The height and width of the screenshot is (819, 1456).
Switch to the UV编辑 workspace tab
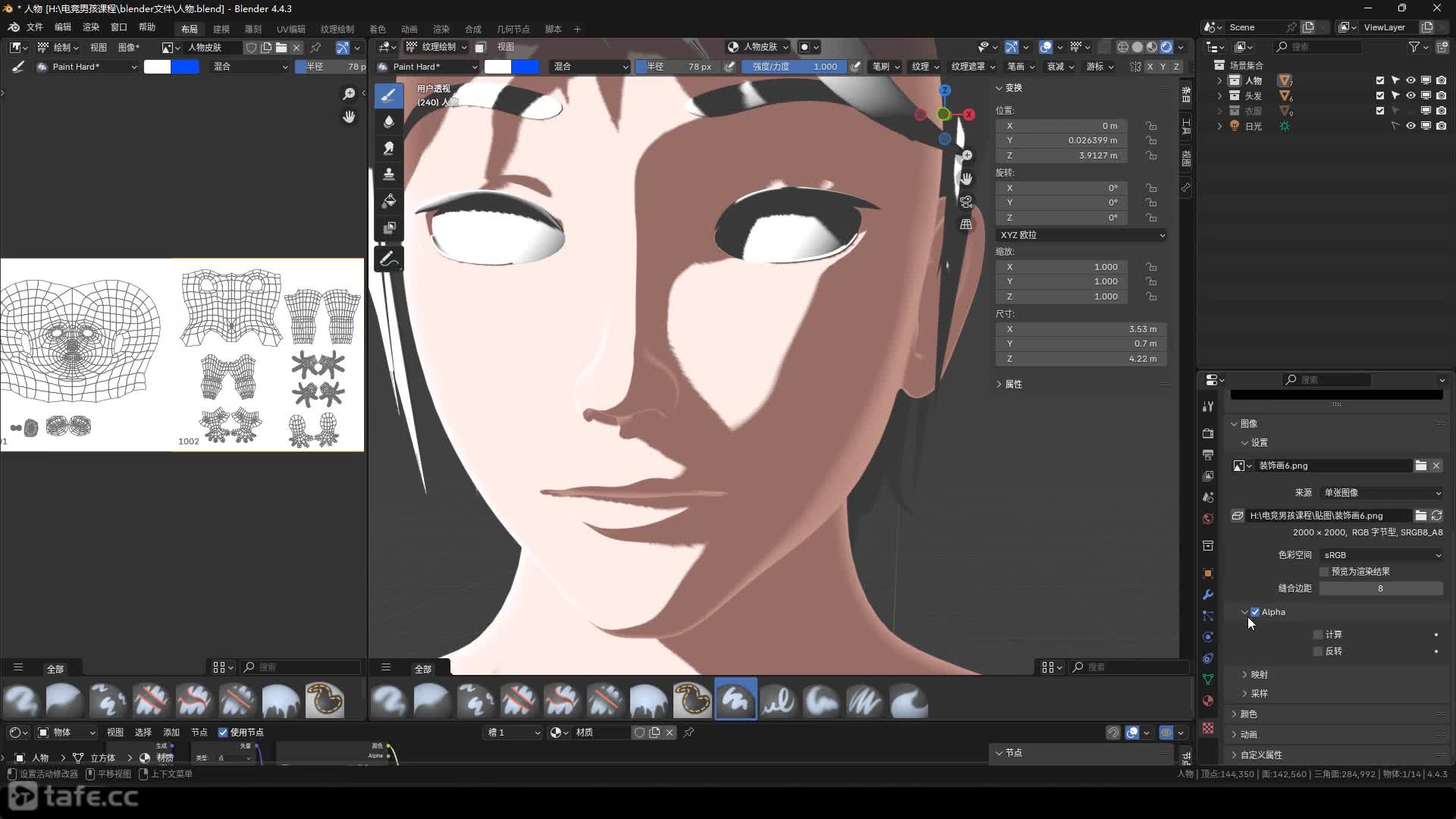click(x=290, y=29)
